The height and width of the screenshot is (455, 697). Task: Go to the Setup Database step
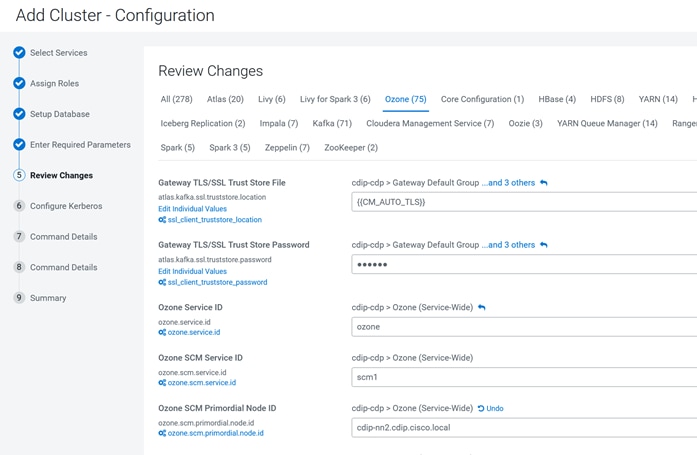pos(60,114)
